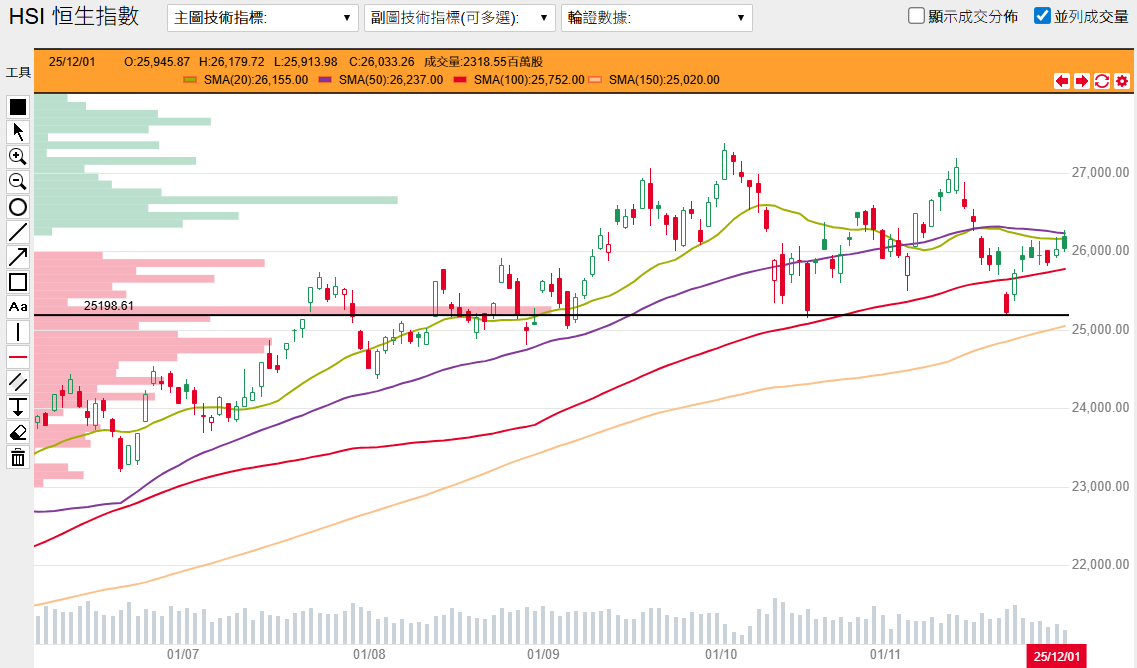Image resolution: width=1137 pixels, height=668 pixels.
Task: Click the red left arrow navigation button
Action: click(x=1062, y=82)
